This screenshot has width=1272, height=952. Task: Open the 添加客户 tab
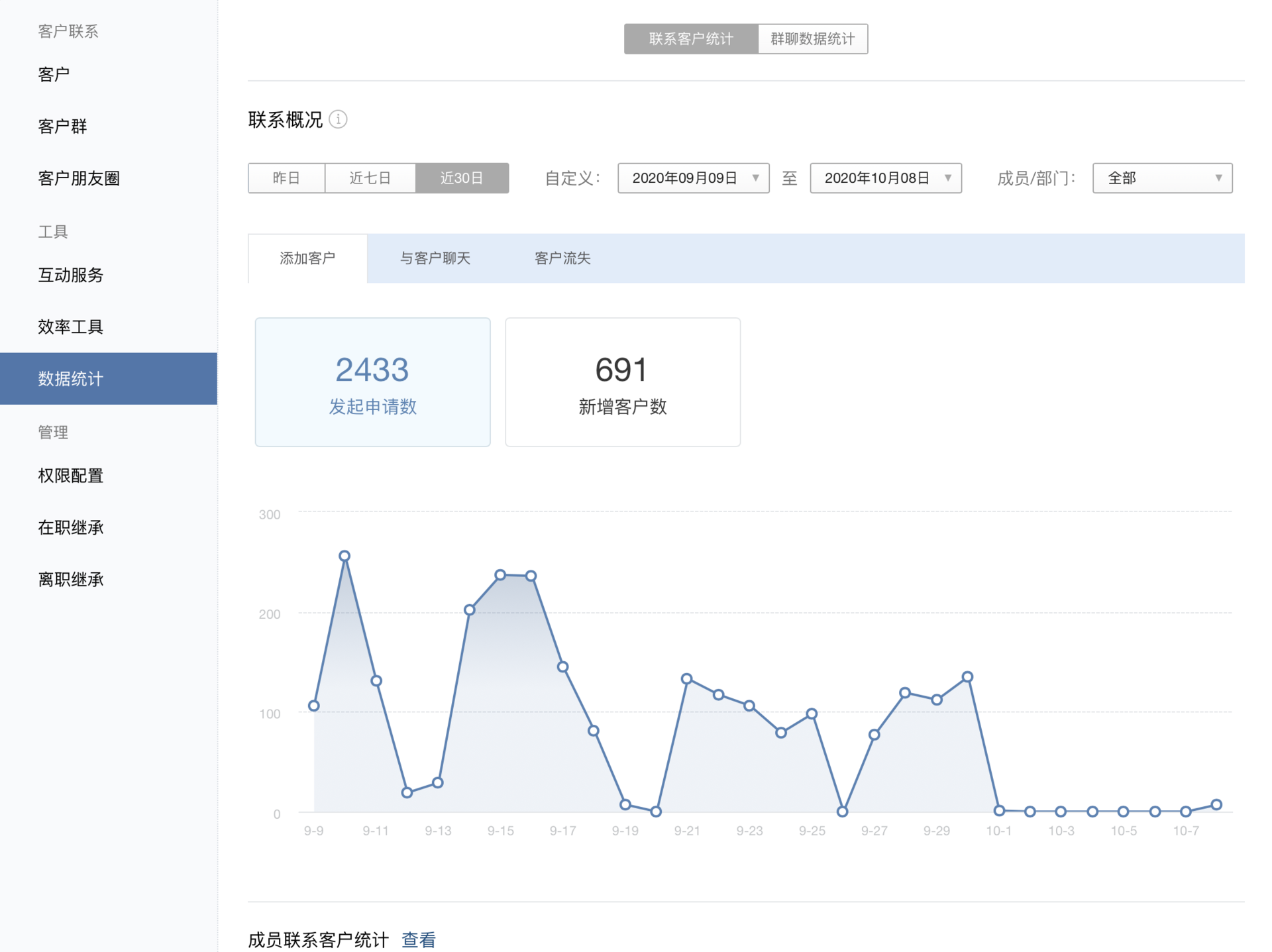(307, 258)
